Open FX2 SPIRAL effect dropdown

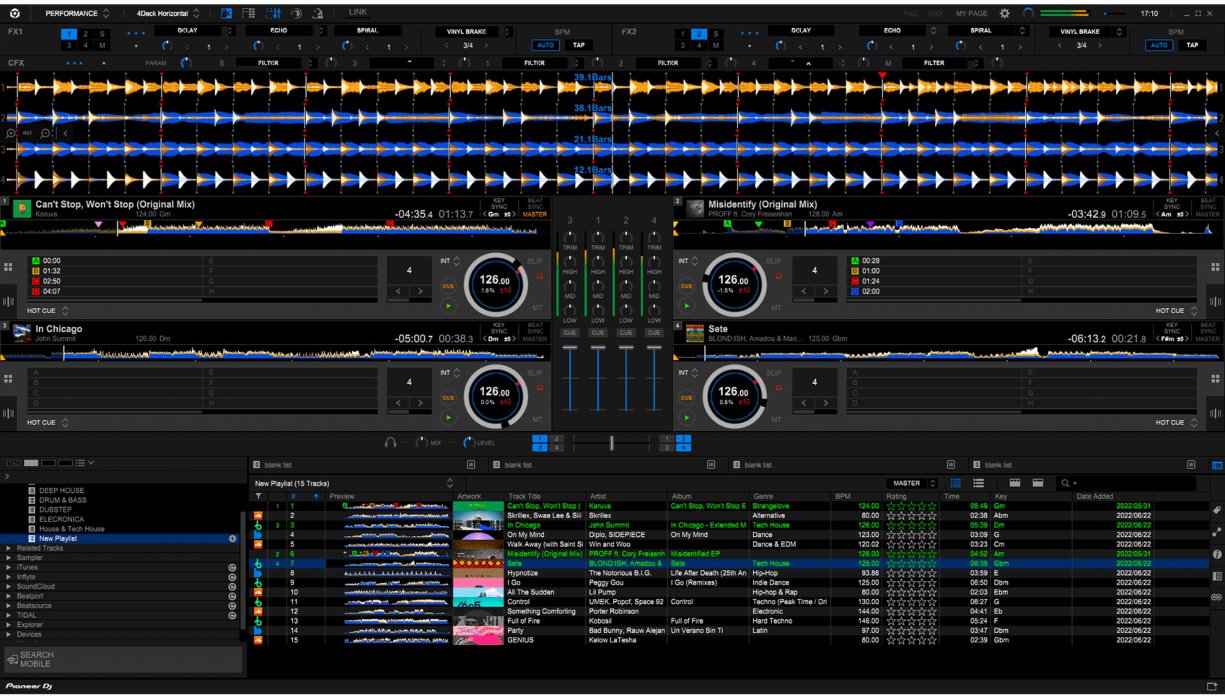point(990,31)
